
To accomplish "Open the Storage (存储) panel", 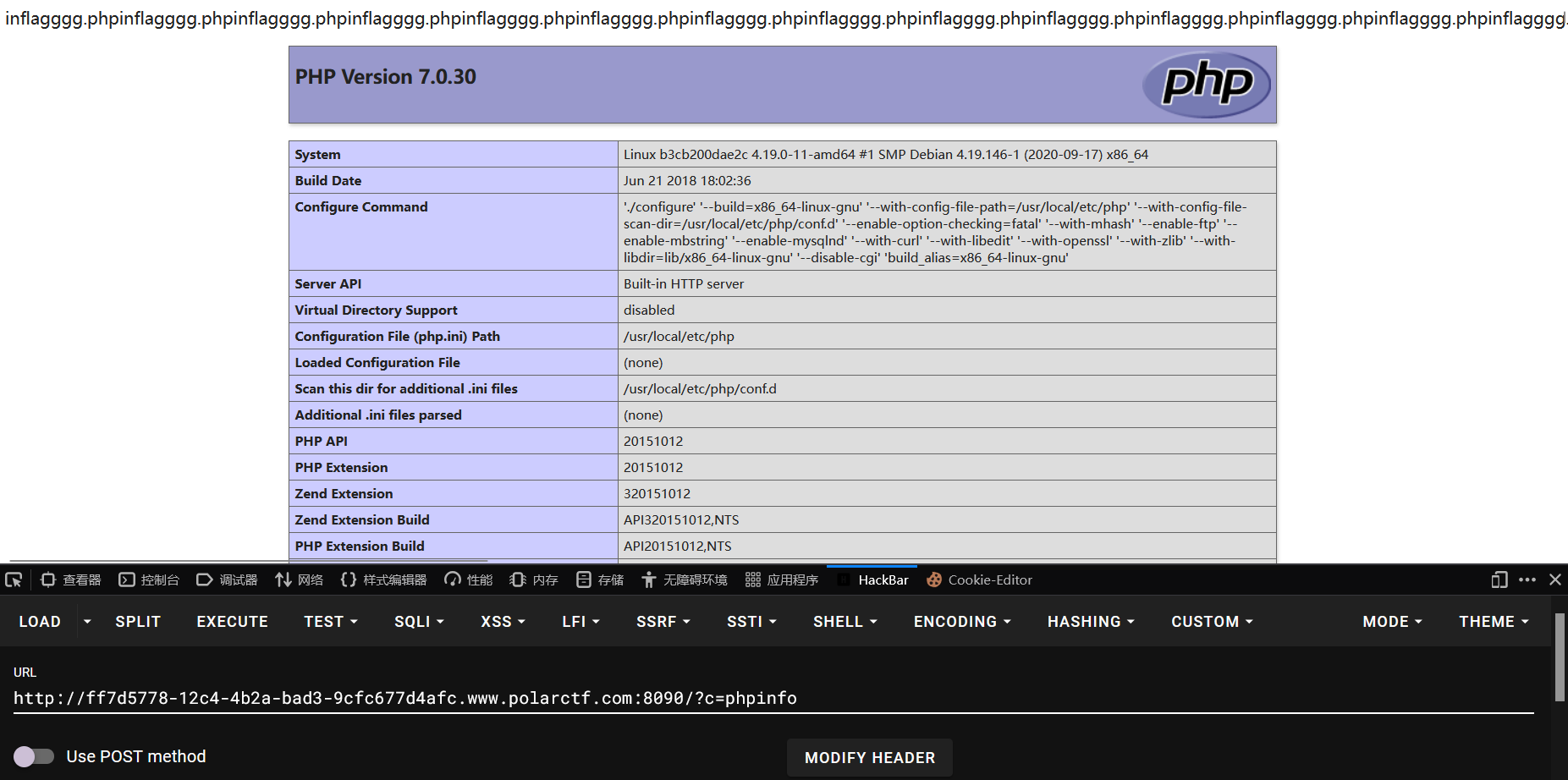I will coord(600,580).
